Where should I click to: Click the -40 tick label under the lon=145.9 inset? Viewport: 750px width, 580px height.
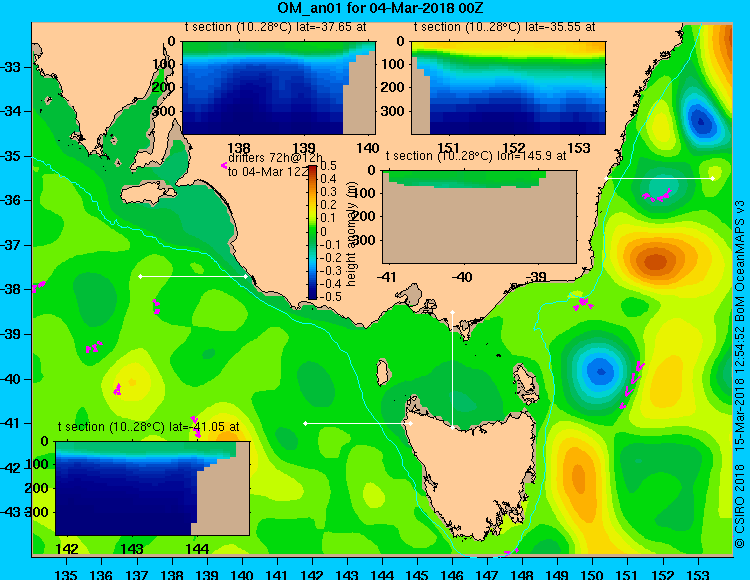point(463,277)
